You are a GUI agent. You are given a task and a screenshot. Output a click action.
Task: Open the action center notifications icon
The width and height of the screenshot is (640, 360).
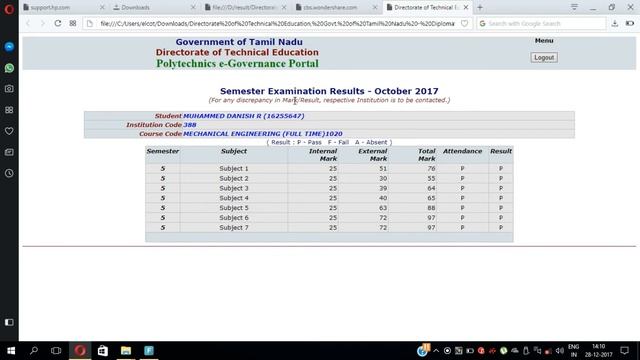pos(624,351)
